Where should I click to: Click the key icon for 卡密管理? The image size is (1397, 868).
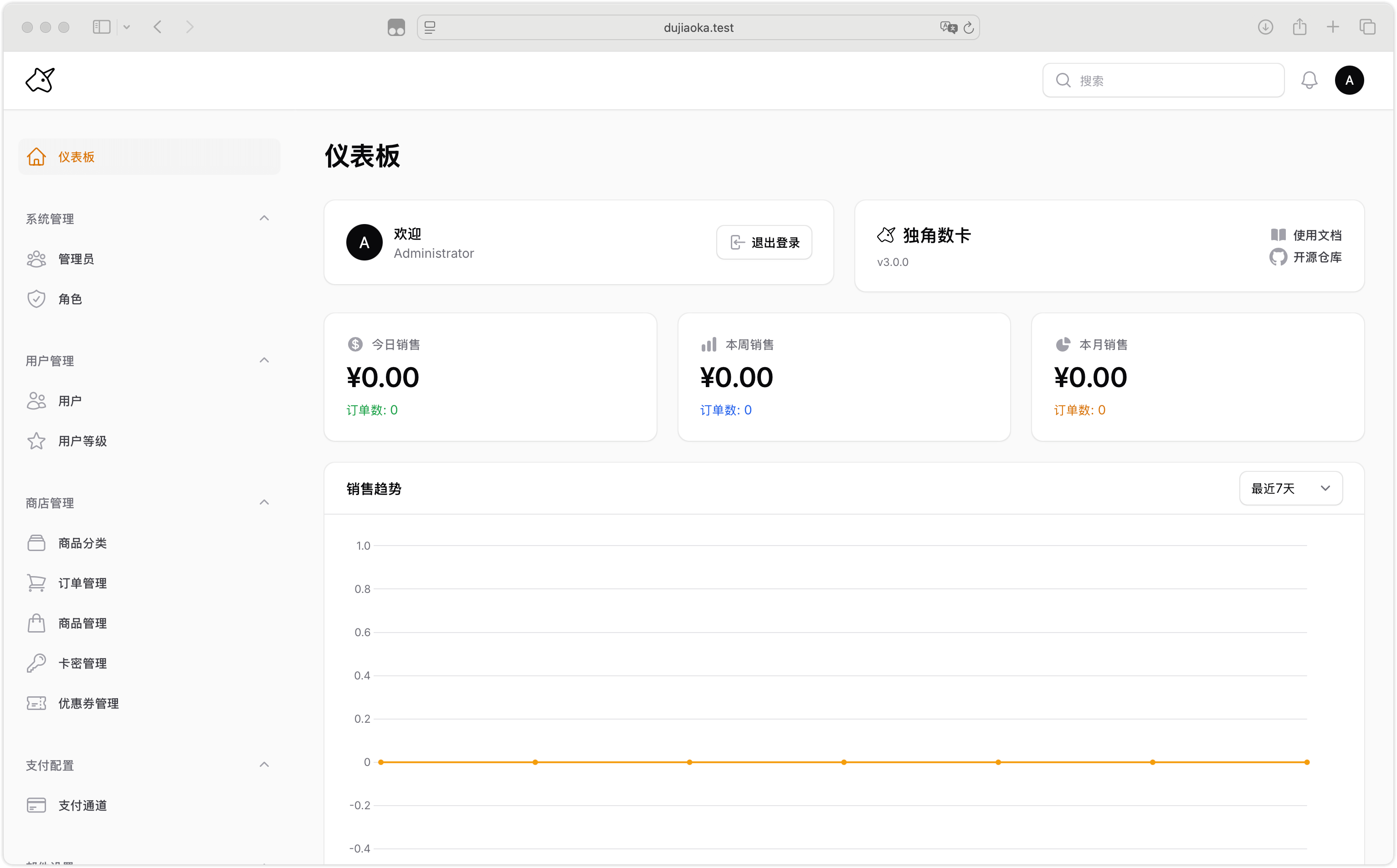36,663
